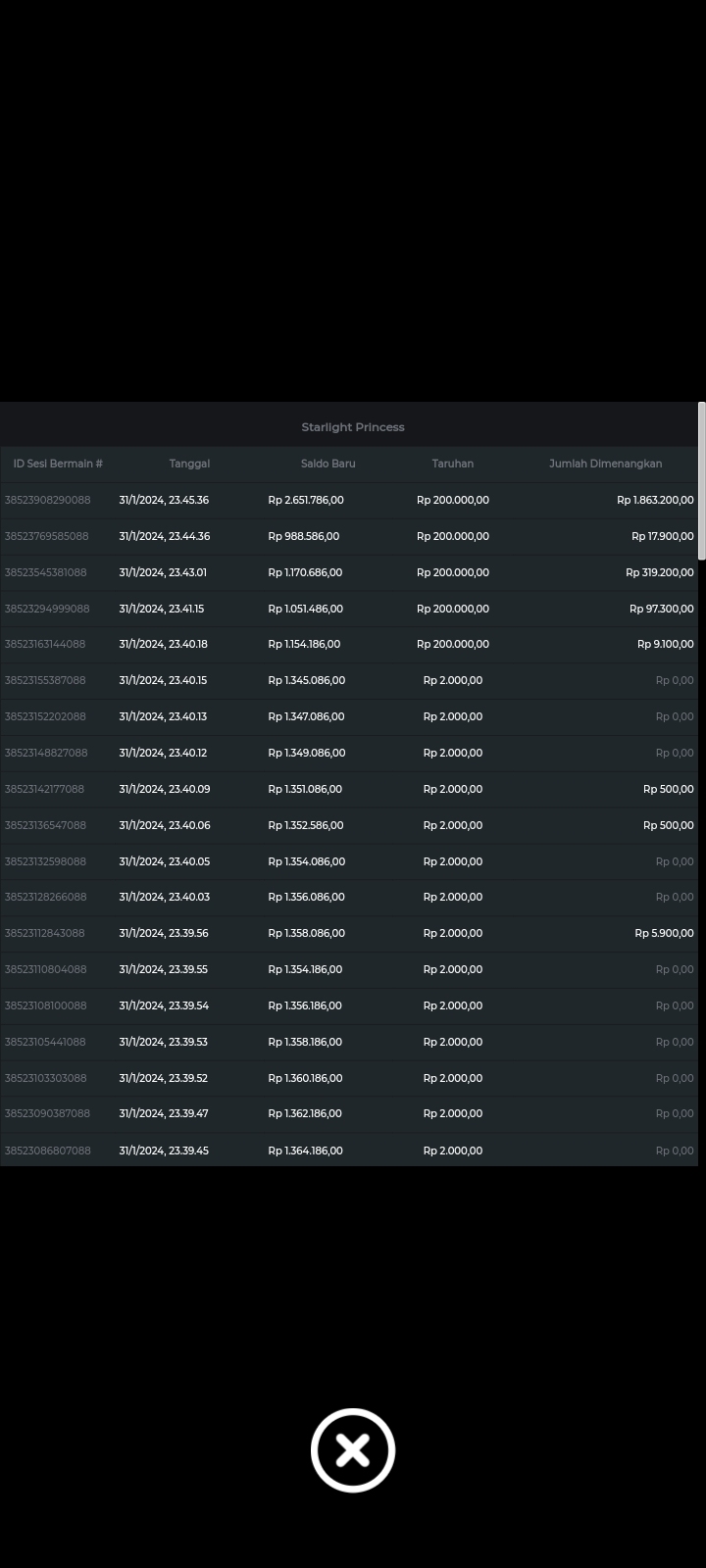Image resolution: width=706 pixels, height=1568 pixels.
Task: Click the Rp 2.651.786,00 balance cell
Action: point(306,500)
